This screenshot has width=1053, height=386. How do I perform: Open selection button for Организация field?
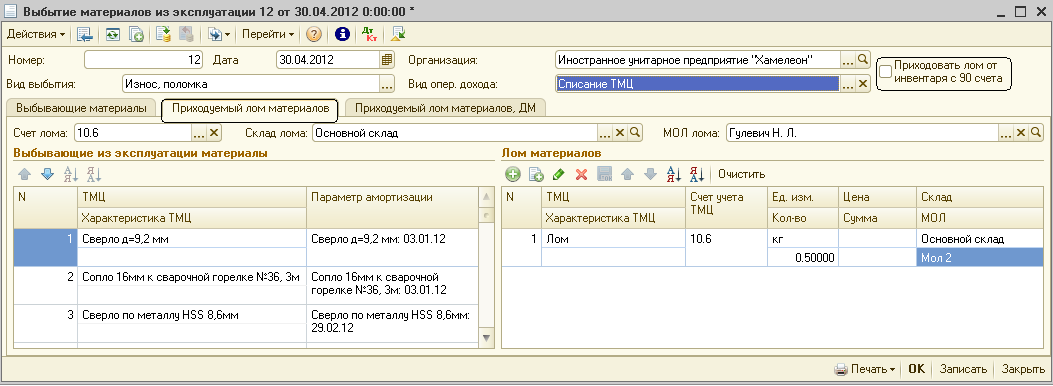coord(848,60)
